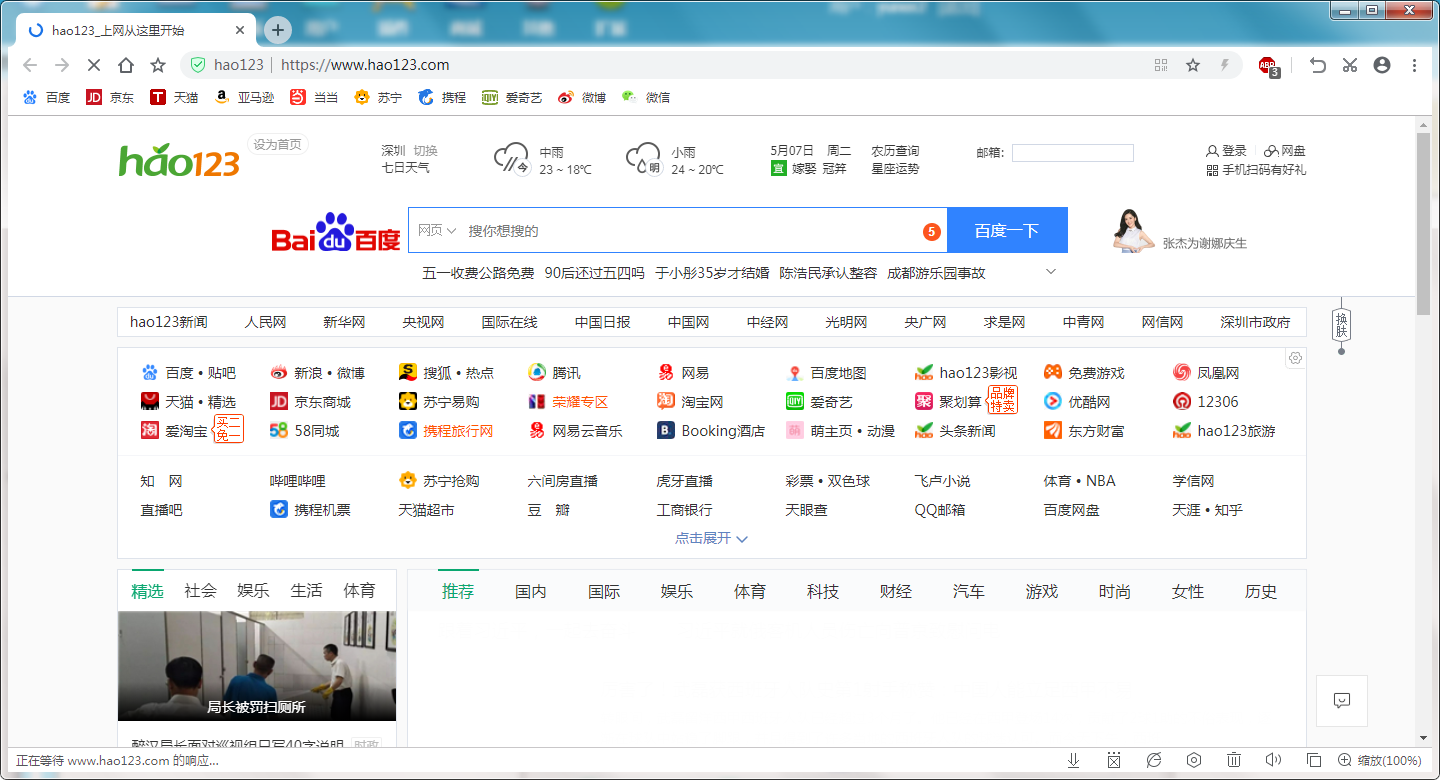Open the 网页 search type dropdown
The height and width of the screenshot is (780, 1440).
436,229
